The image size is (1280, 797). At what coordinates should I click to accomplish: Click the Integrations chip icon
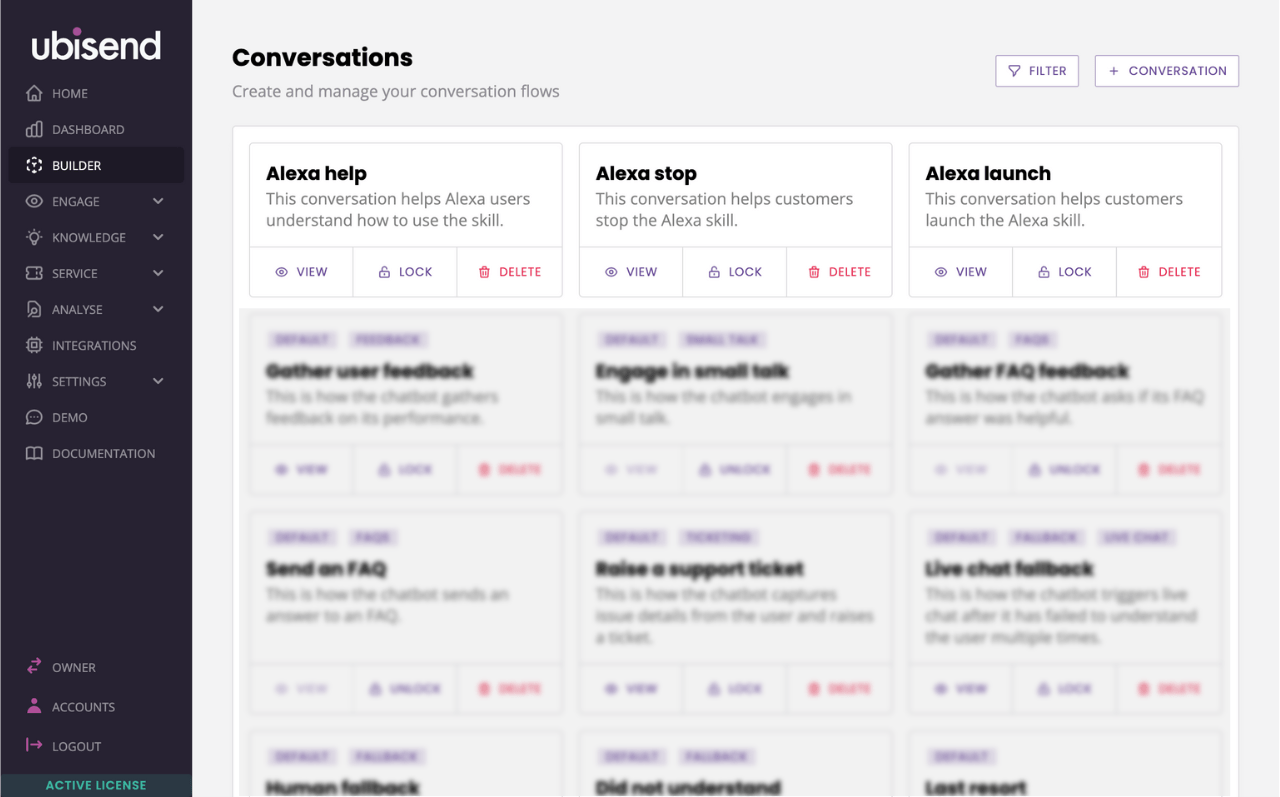(x=34, y=345)
